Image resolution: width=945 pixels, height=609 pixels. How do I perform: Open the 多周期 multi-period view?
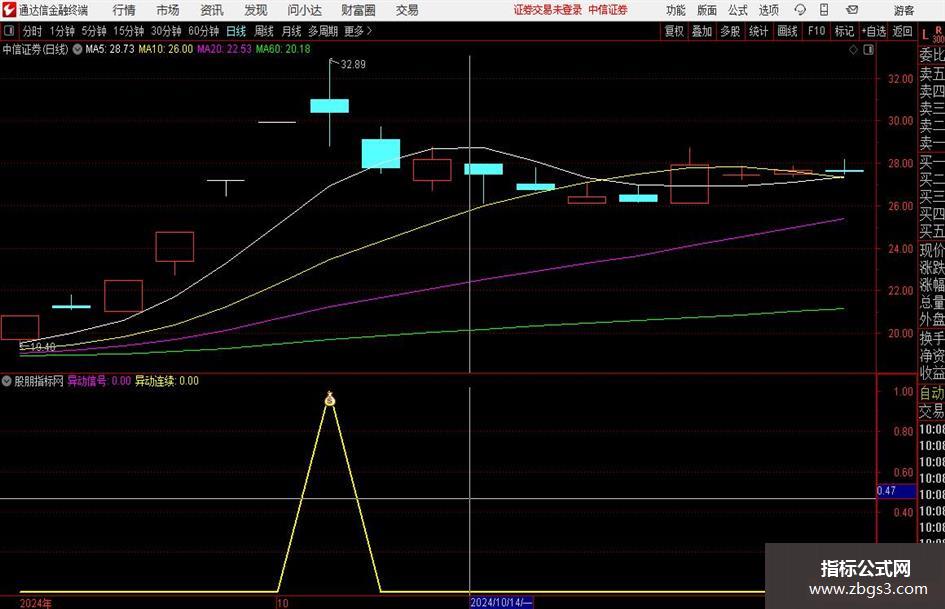[323, 31]
